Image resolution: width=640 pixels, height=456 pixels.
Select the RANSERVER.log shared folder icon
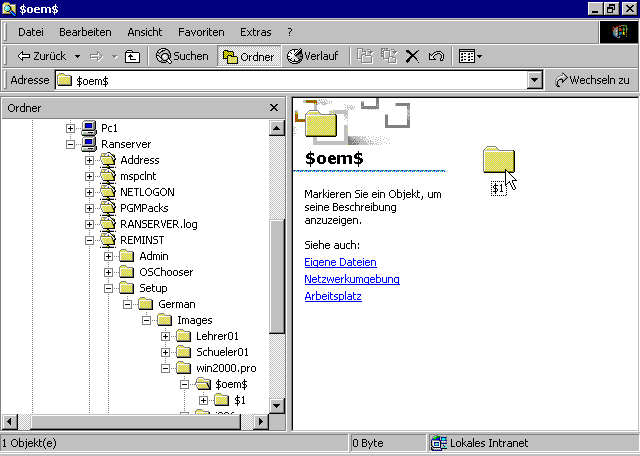[x=108, y=224]
